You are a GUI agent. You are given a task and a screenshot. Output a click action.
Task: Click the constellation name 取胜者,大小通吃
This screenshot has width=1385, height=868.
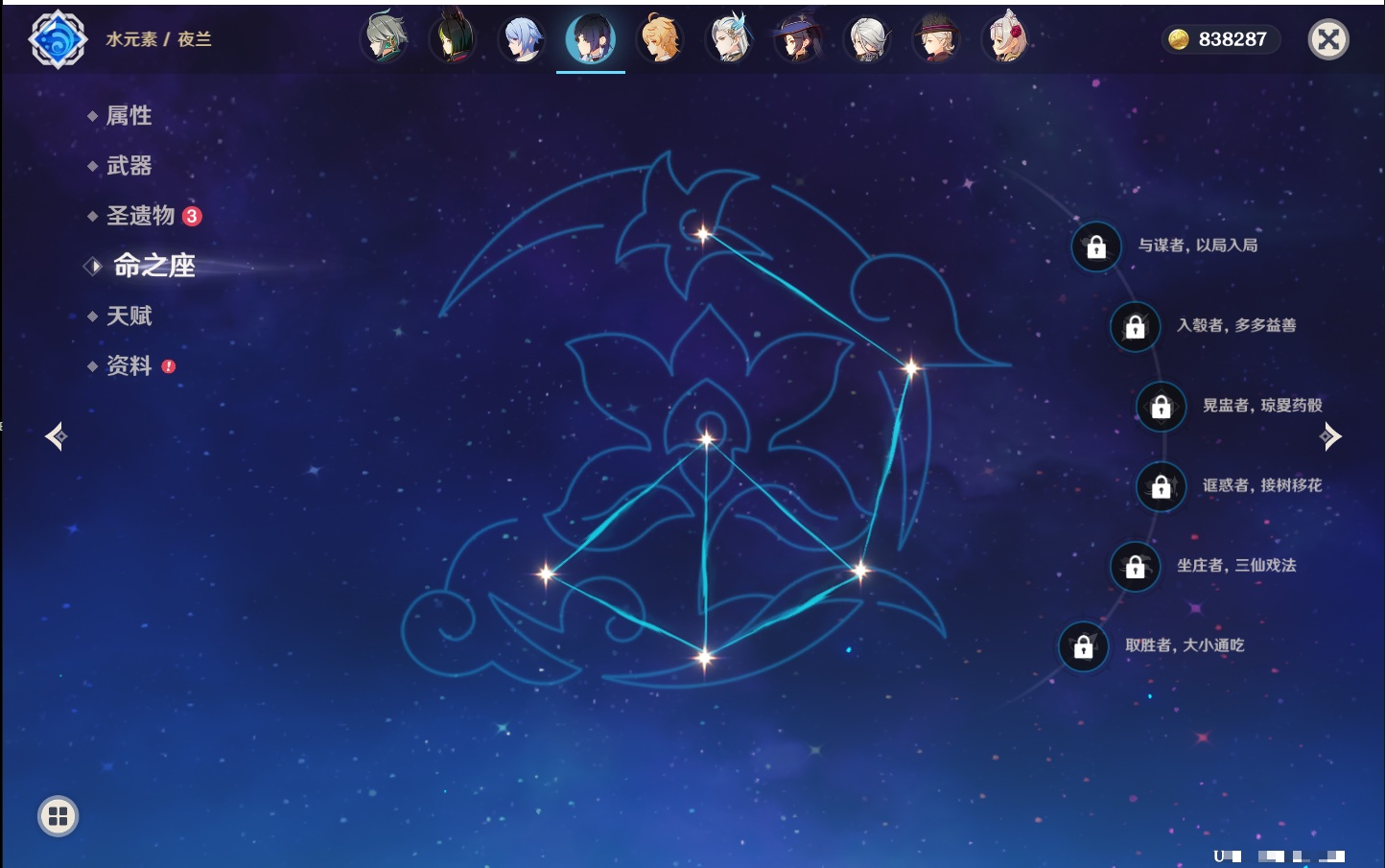point(1185,645)
